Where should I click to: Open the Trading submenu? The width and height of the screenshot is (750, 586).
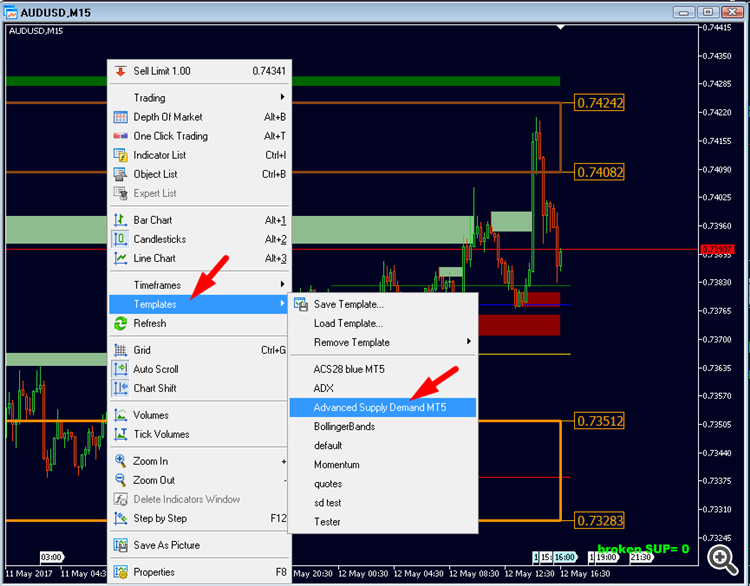pyautogui.click(x=199, y=98)
